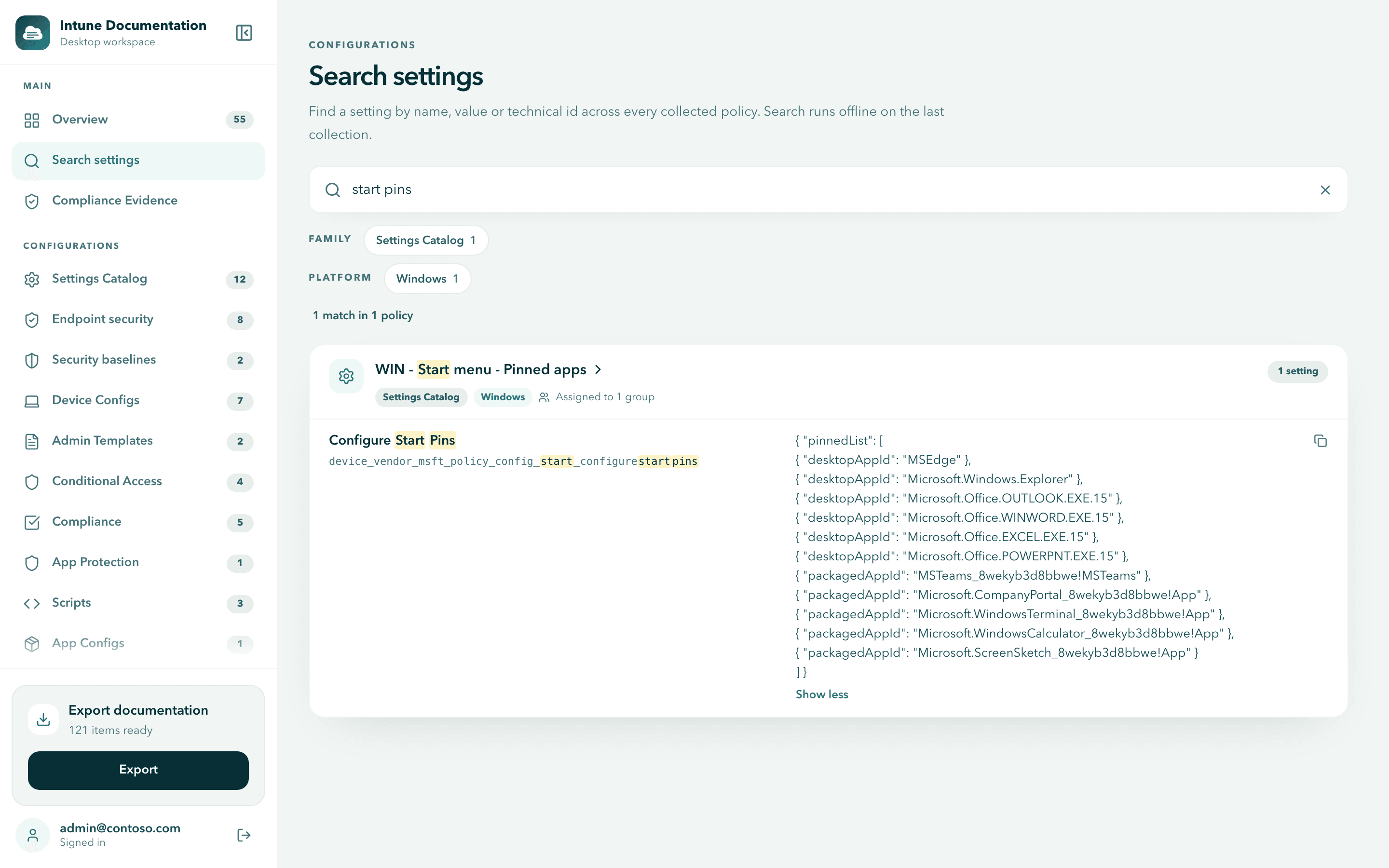The width and height of the screenshot is (1389, 868).
Task: Click the MSEdge desktopAppId line
Action: pyautogui.click(x=883, y=460)
